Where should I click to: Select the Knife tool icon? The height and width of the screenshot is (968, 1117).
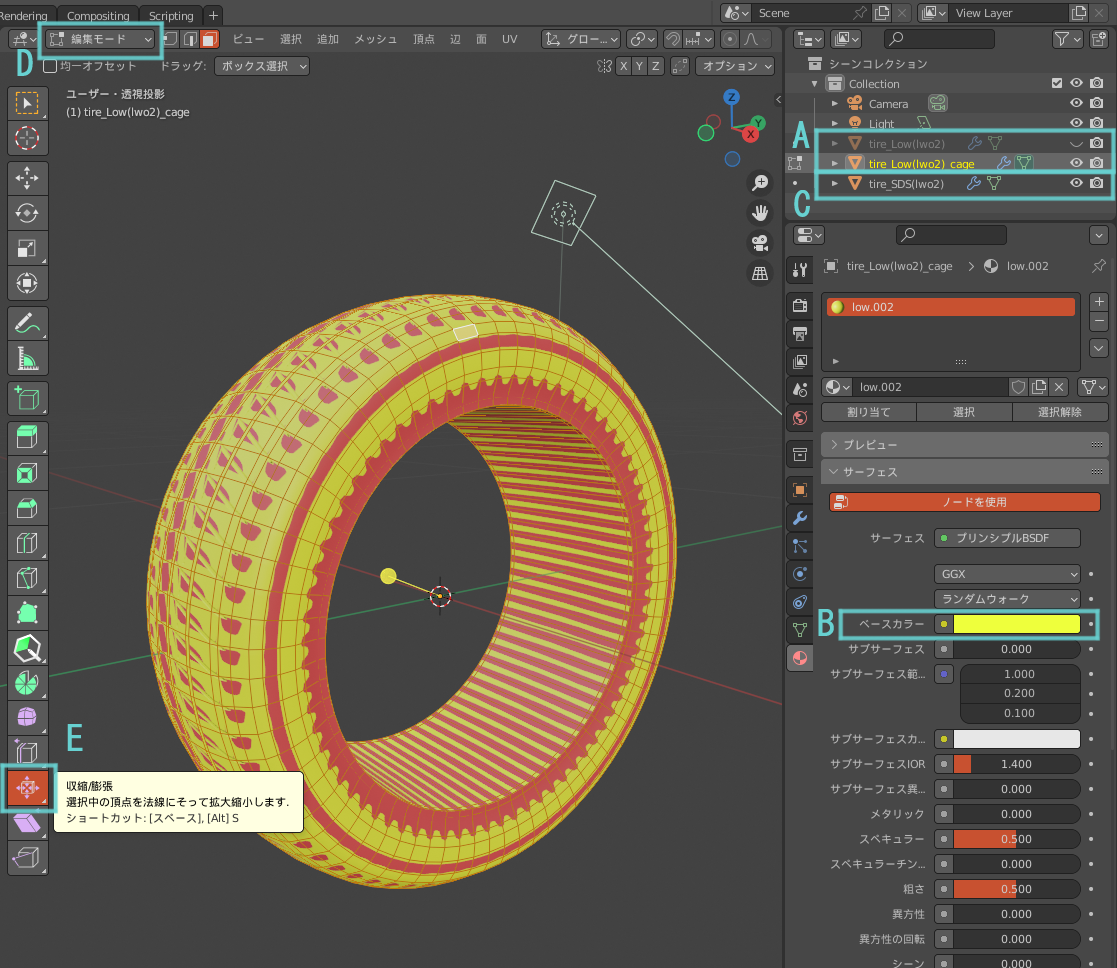click(x=27, y=578)
